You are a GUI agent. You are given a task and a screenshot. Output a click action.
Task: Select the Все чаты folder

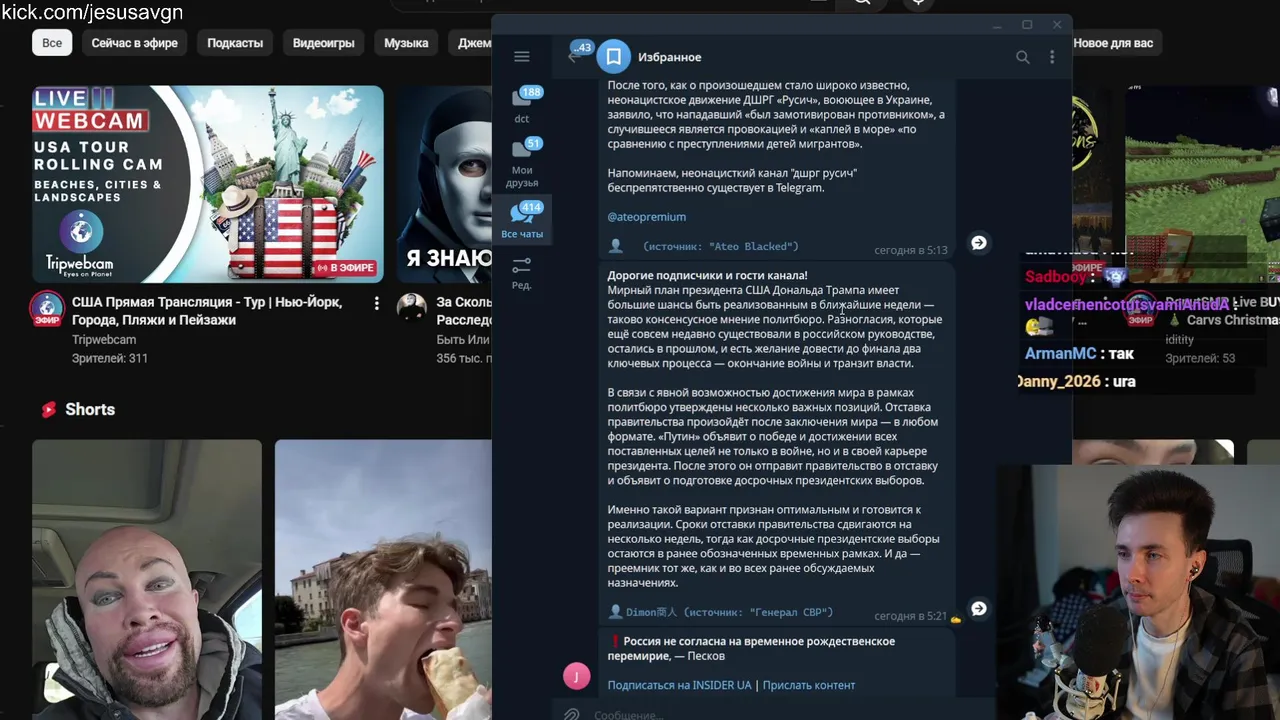522,220
